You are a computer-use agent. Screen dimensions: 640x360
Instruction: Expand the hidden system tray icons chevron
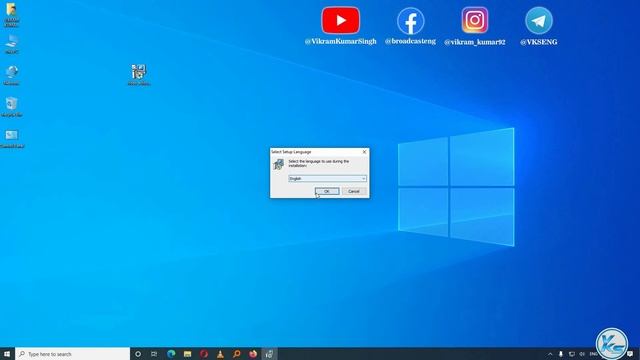(550, 354)
